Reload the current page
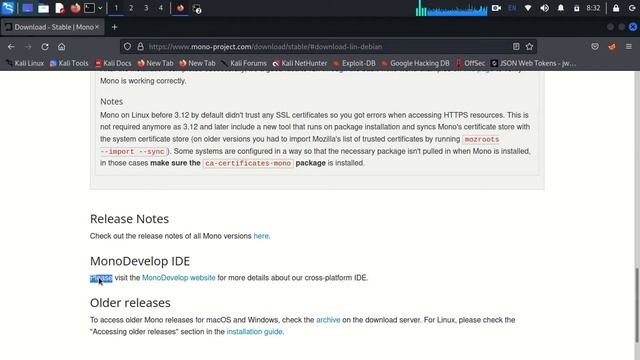Image resolution: width=640 pixels, height=360 pixels. pos(45,47)
